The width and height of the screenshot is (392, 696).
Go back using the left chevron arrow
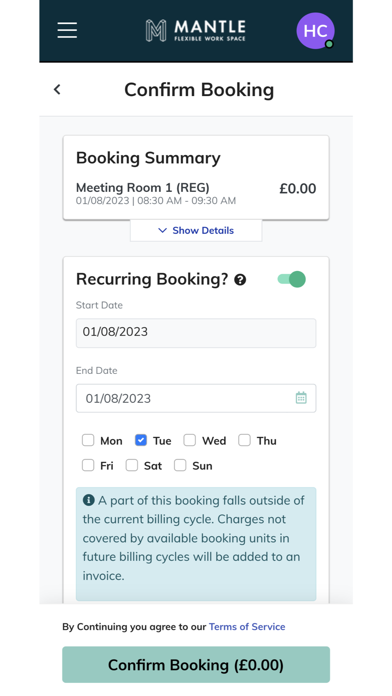57,89
